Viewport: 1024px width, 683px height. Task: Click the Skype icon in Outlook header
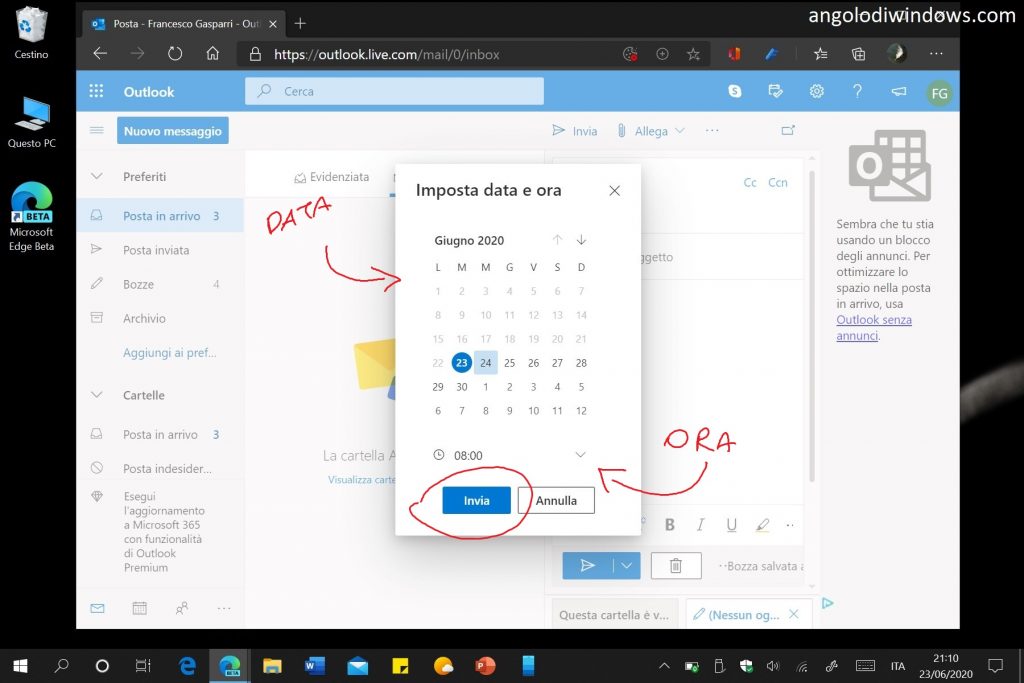(735, 91)
